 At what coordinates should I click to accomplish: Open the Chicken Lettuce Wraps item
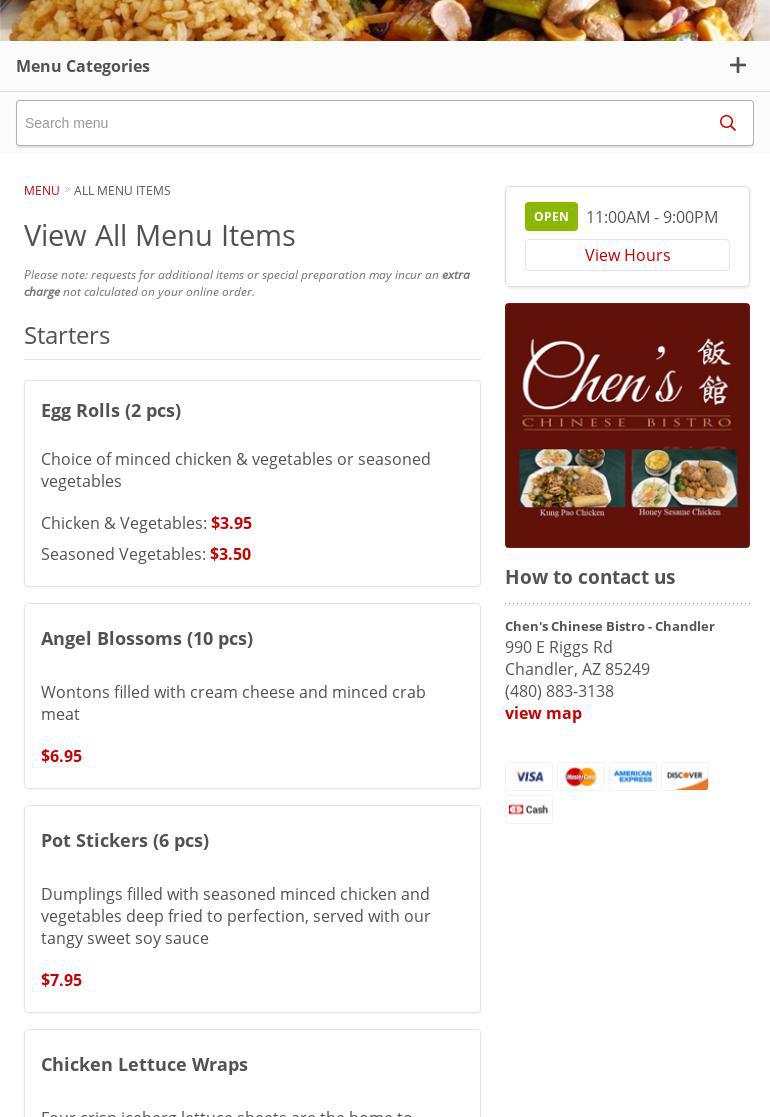144,1064
